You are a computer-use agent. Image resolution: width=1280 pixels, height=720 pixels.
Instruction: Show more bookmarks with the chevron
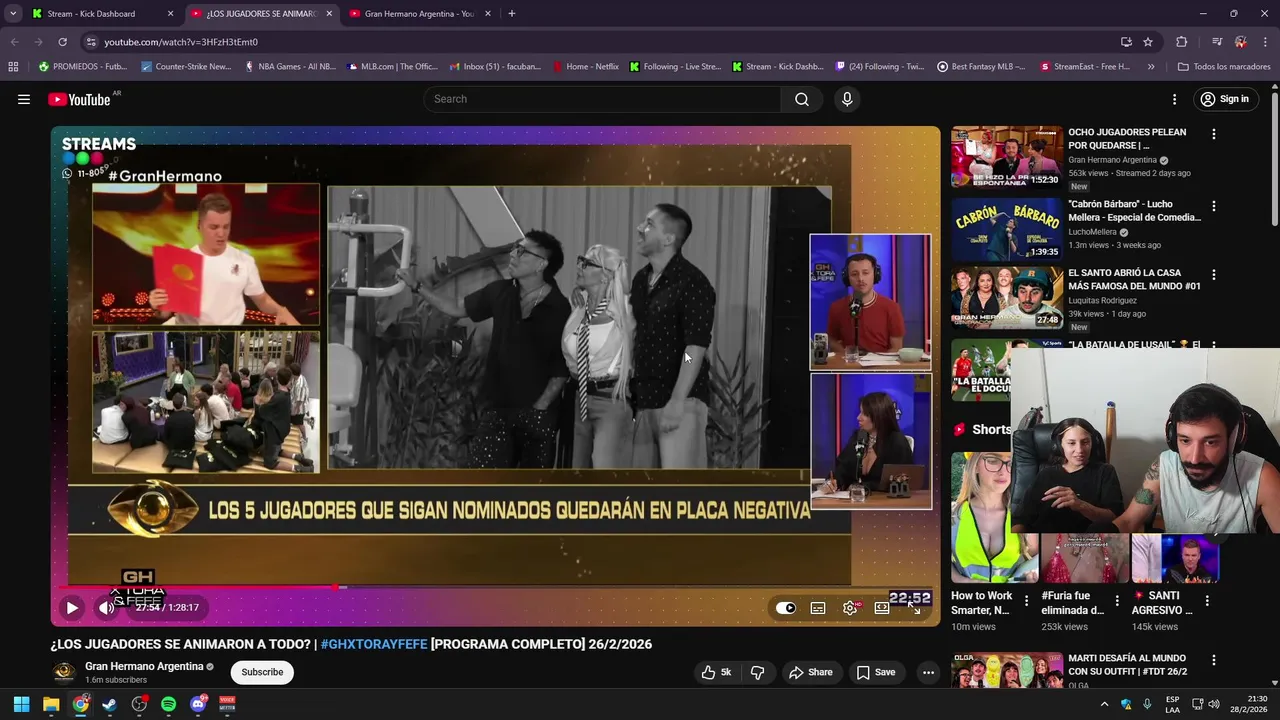tap(1151, 67)
